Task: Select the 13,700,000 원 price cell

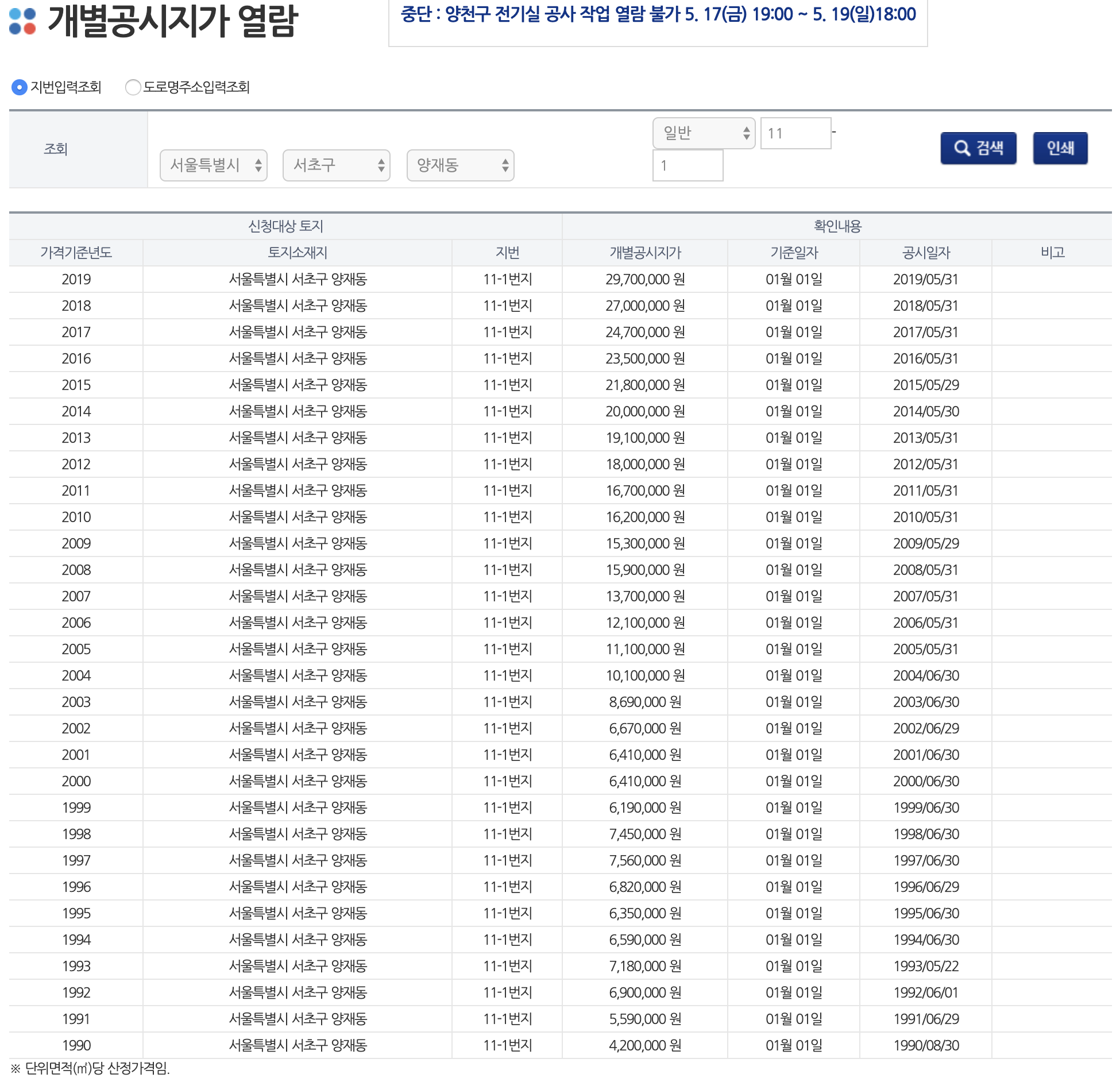Action: pos(645,596)
